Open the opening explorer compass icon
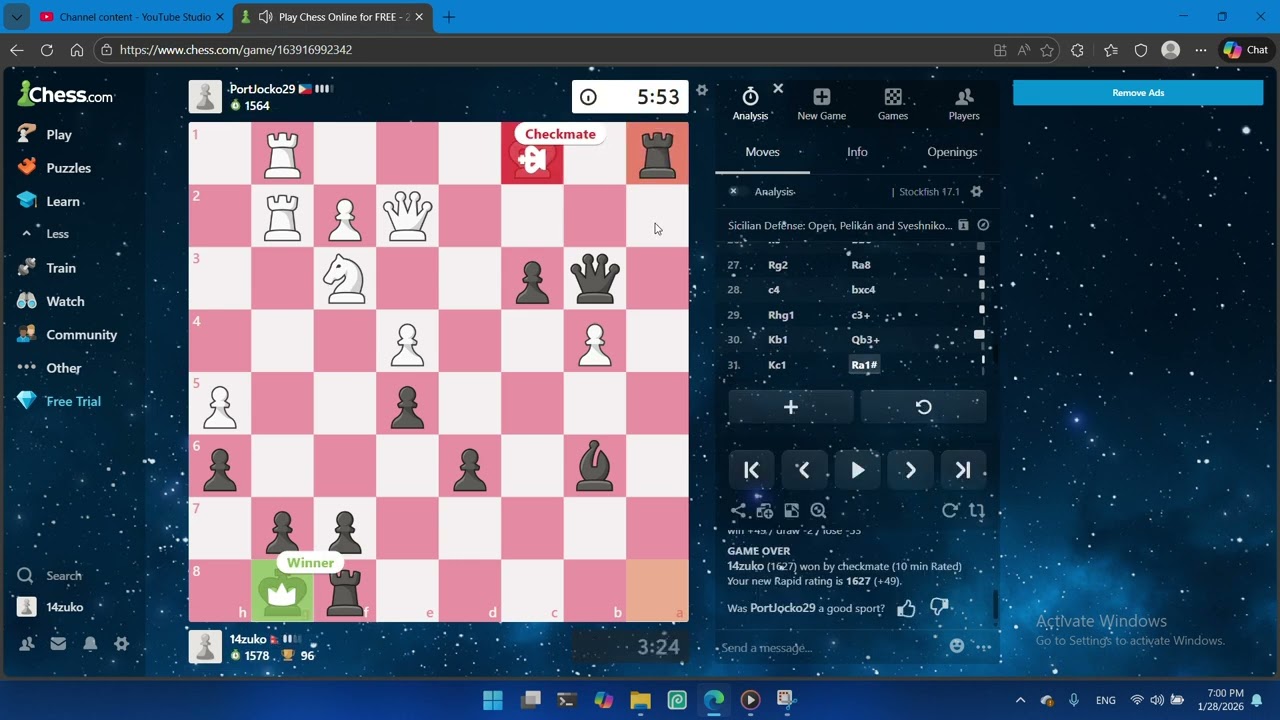 [983, 225]
